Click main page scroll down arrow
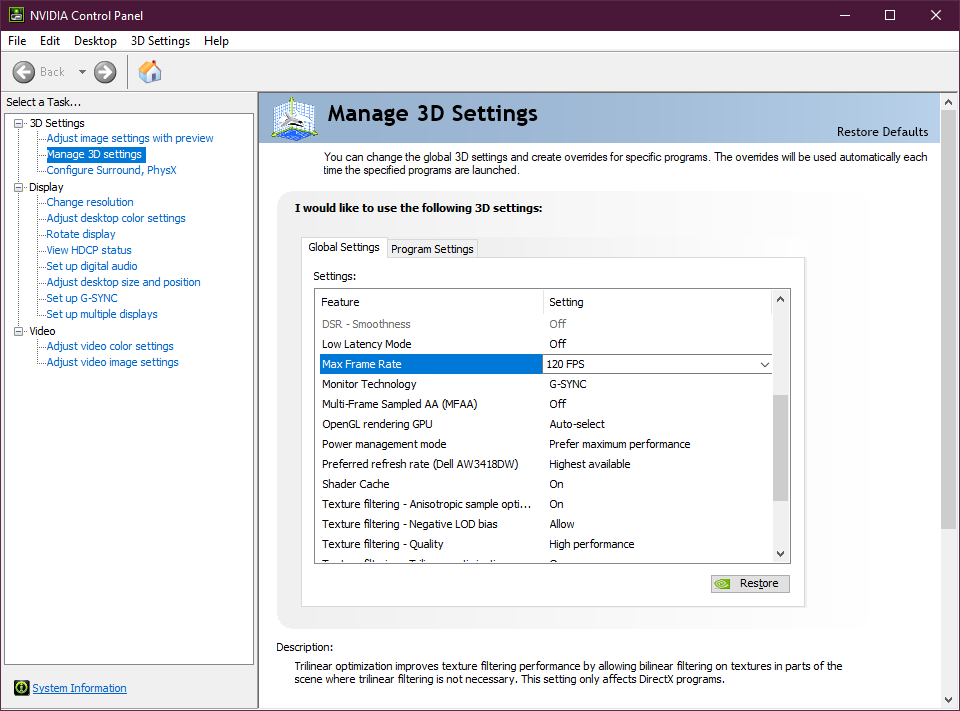 pyautogui.click(x=948, y=699)
